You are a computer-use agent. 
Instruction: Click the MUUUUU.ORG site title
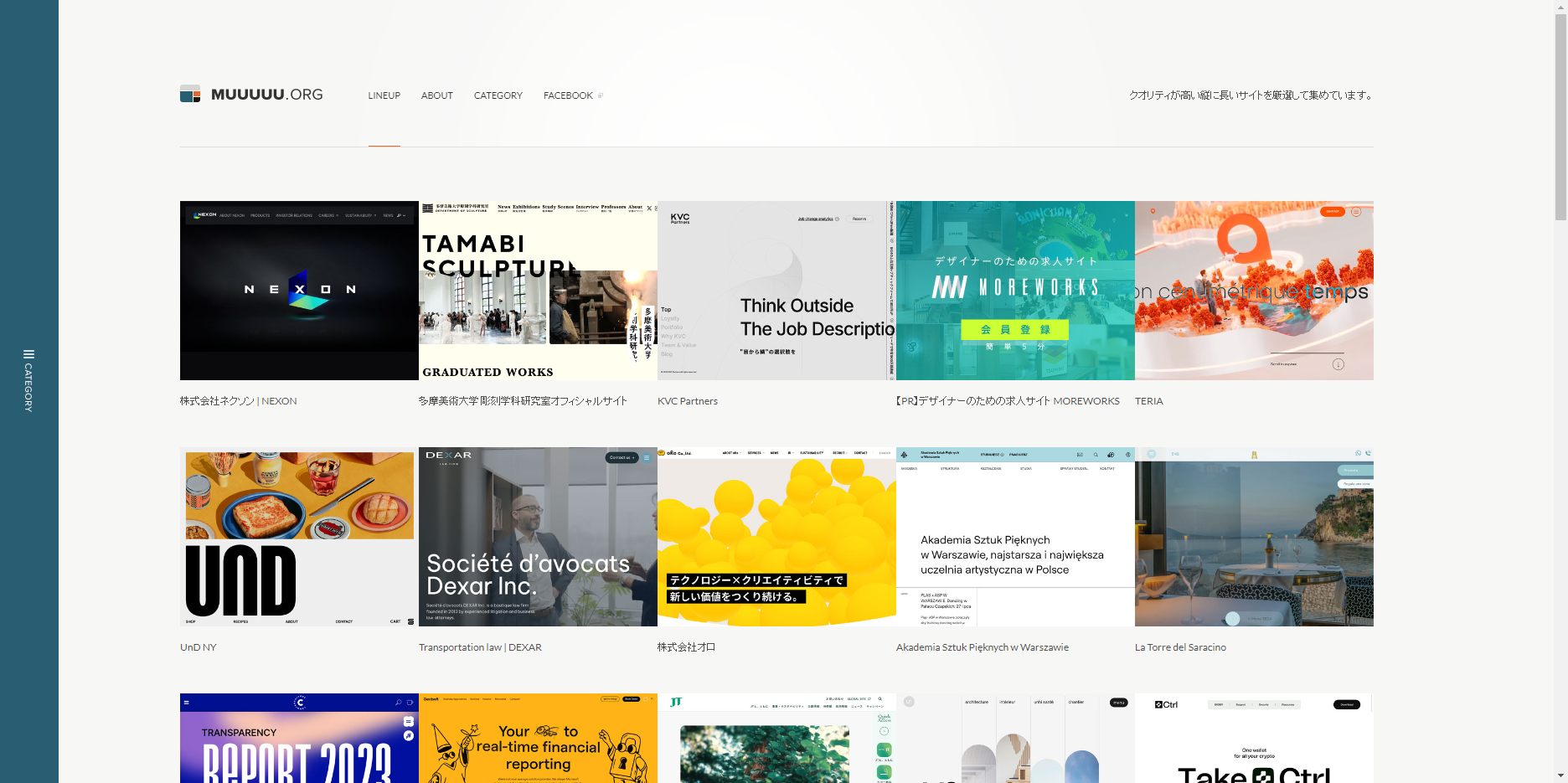coord(267,95)
